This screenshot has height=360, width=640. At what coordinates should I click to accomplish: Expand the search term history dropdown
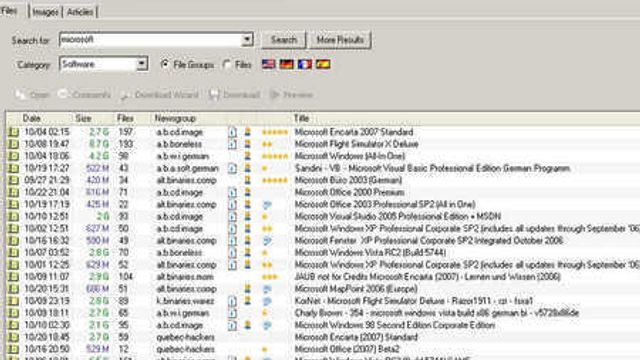(247, 40)
